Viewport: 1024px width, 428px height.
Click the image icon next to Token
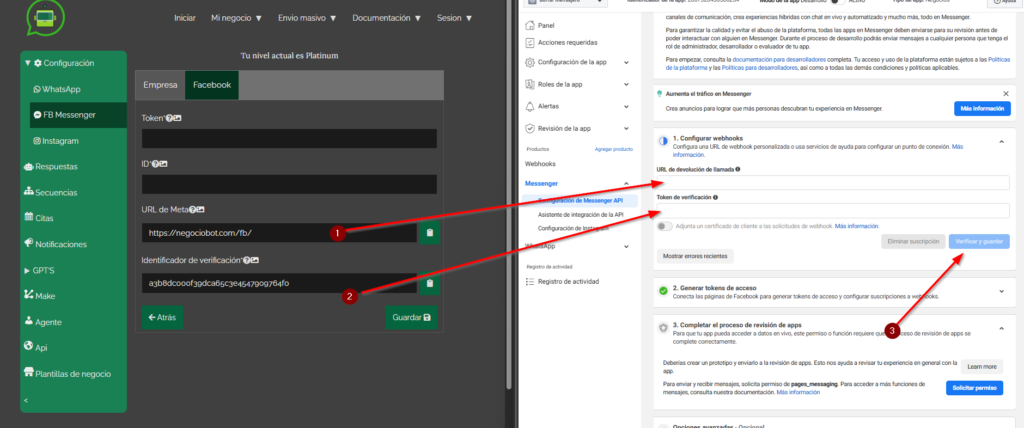[177, 118]
